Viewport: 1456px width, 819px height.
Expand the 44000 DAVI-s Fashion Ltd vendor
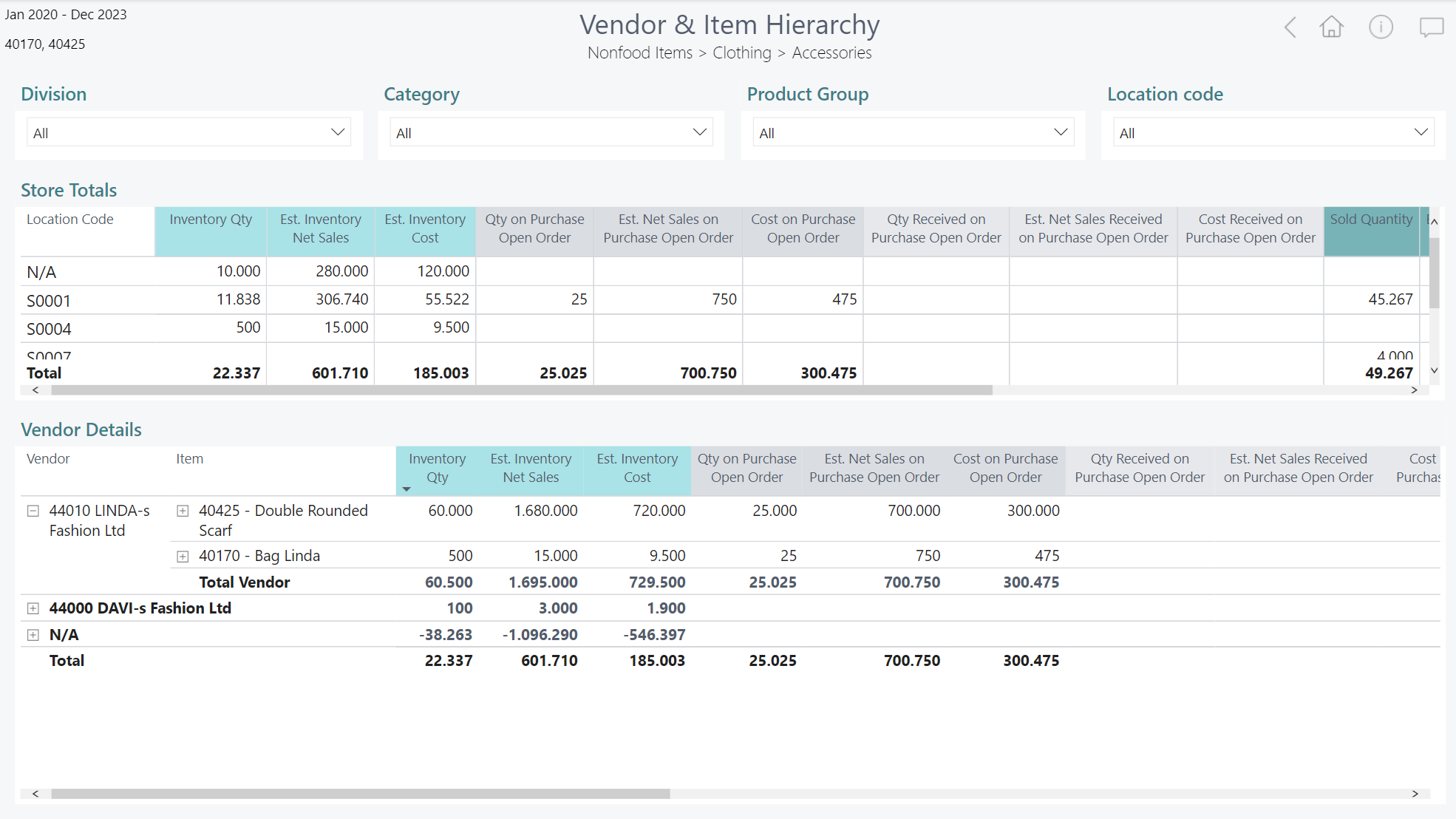point(33,608)
